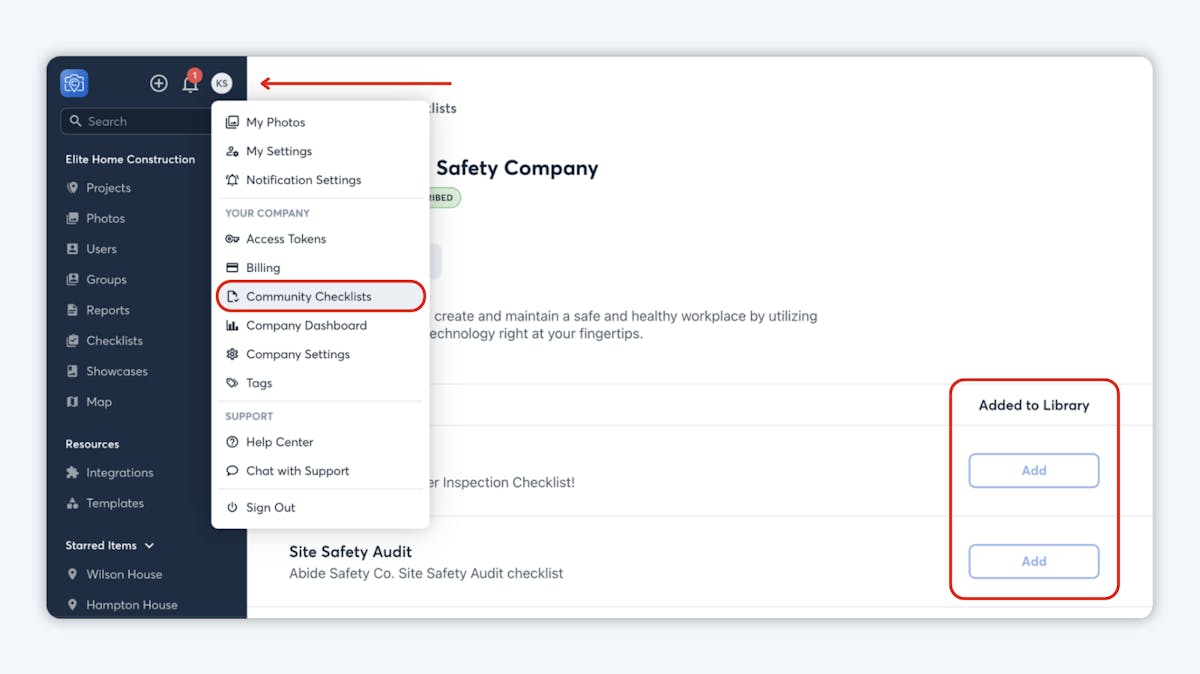The width and height of the screenshot is (1200, 674).
Task: Click the Templates icon in sidebar
Action: (72, 503)
